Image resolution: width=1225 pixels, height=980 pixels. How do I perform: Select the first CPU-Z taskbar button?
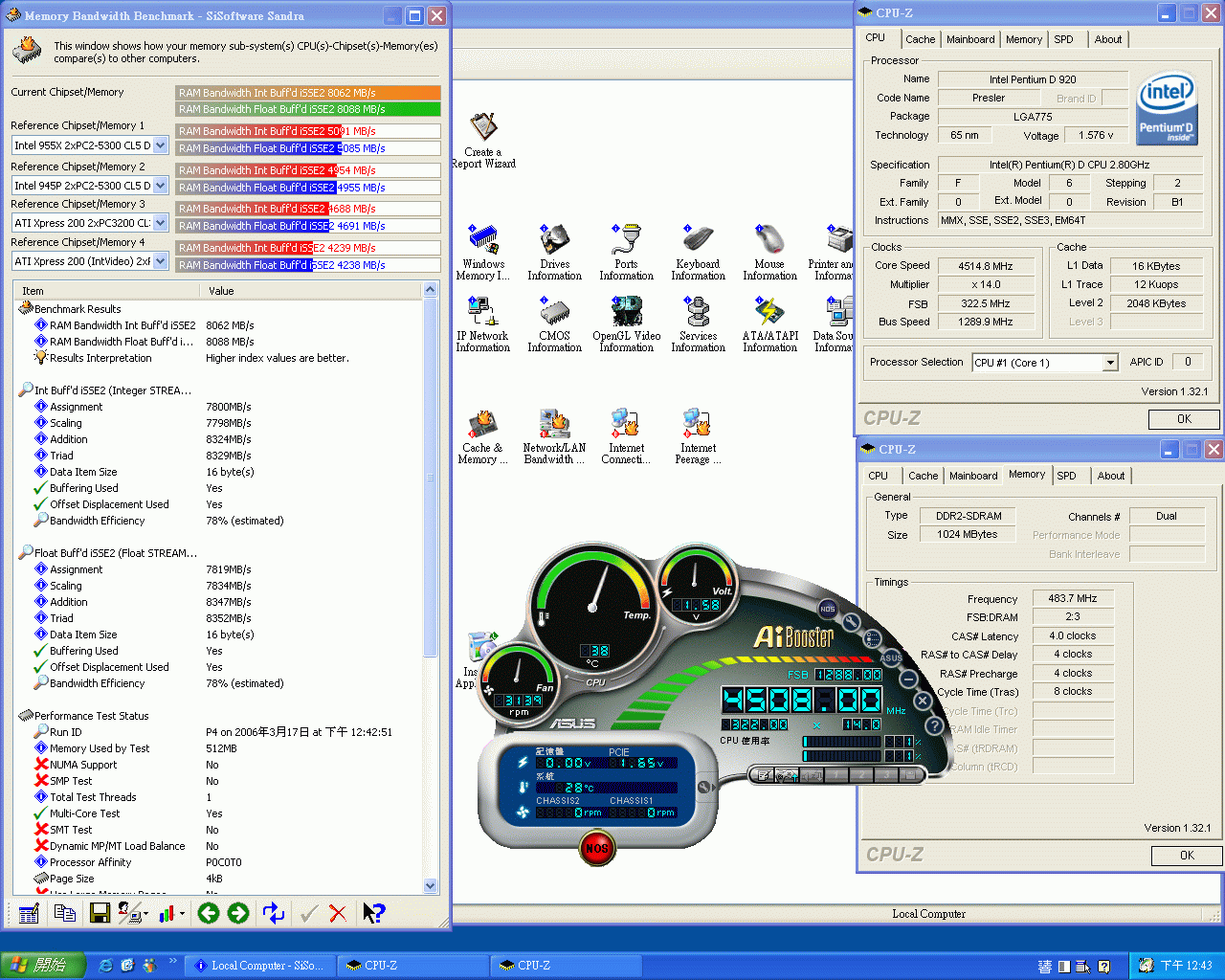point(413,966)
